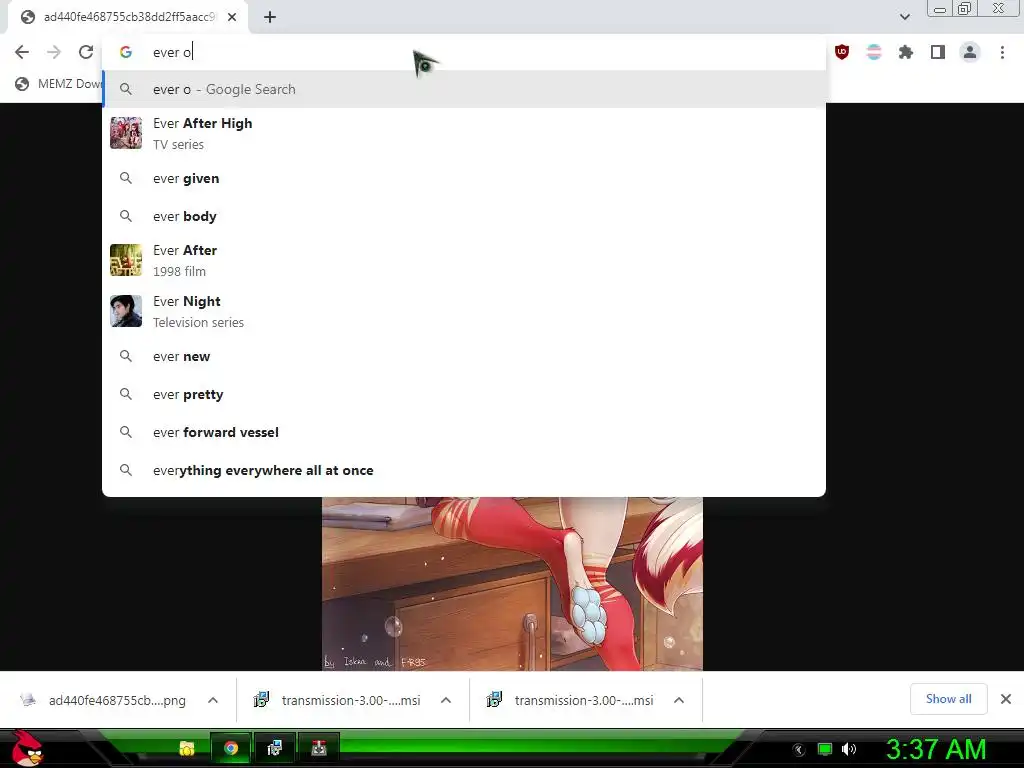Open the tab search chevron
This screenshot has width=1024, height=768.
click(x=904, y=17)
